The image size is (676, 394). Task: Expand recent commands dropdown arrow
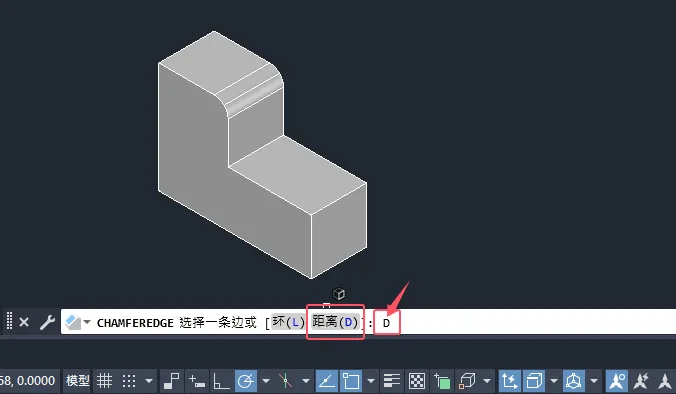87,322
